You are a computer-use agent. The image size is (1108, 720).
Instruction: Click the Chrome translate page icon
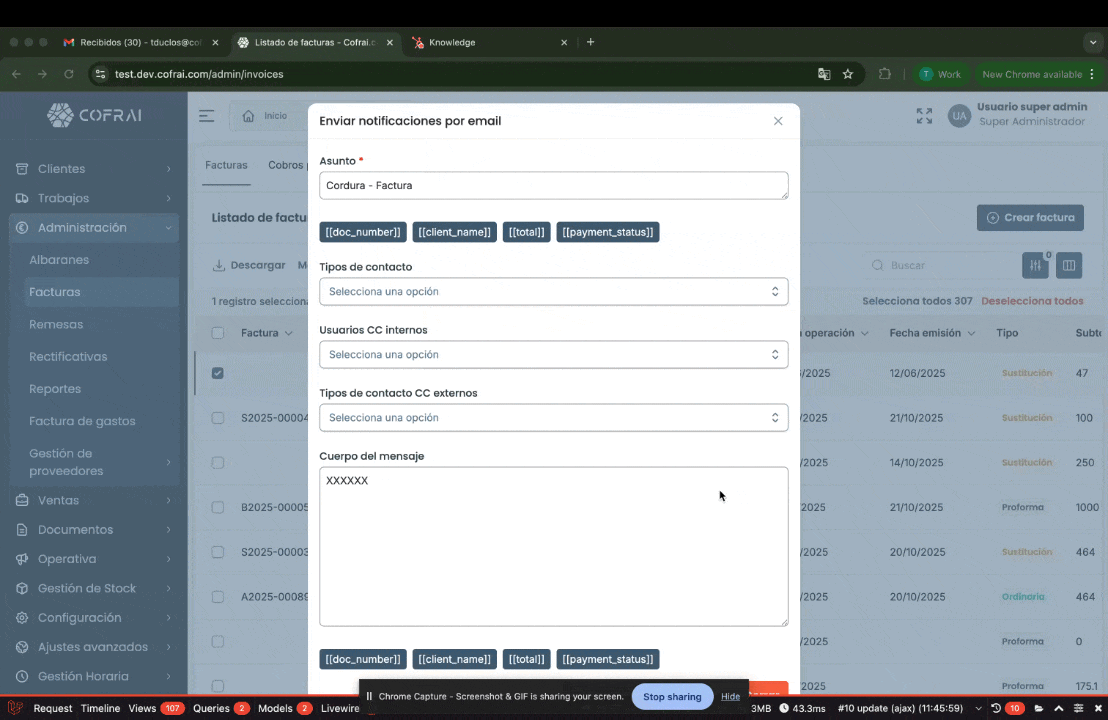click(x=823, y=74)
